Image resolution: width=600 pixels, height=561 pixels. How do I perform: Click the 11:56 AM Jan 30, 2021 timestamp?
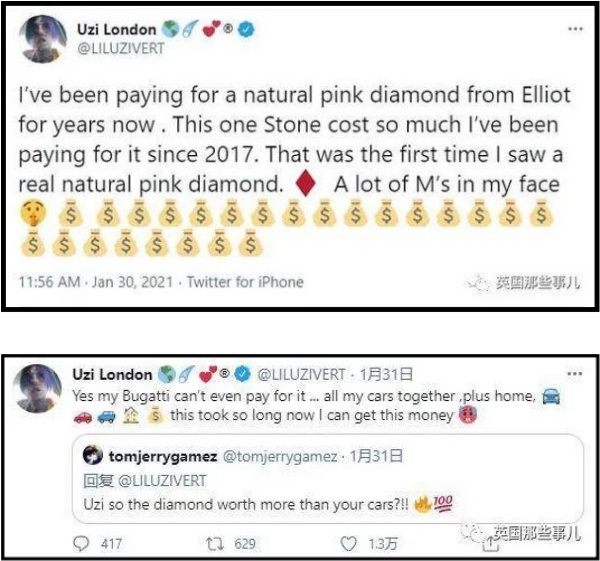(x=96, y=282)
